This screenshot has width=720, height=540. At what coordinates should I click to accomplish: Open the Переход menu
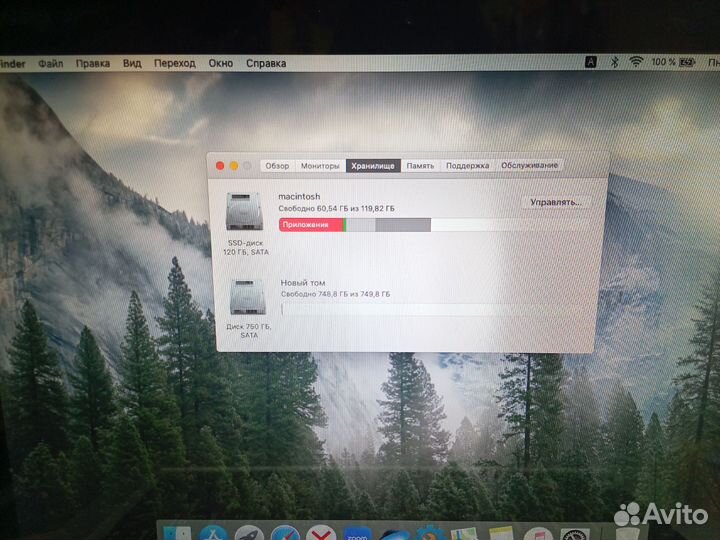tap(175, 63)
